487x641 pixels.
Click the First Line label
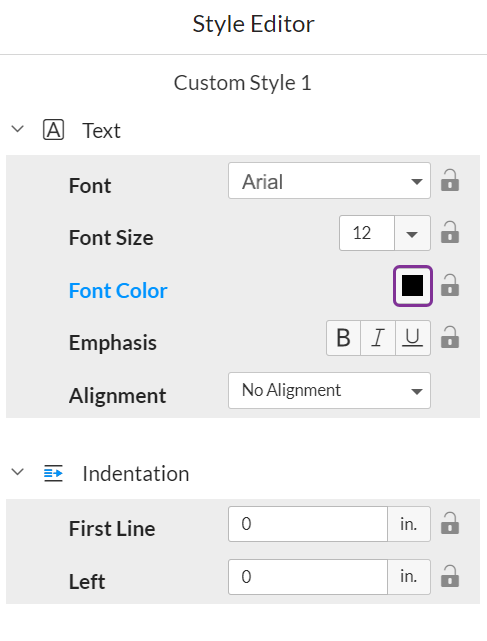pyautogui.click(x=112, y=529)
